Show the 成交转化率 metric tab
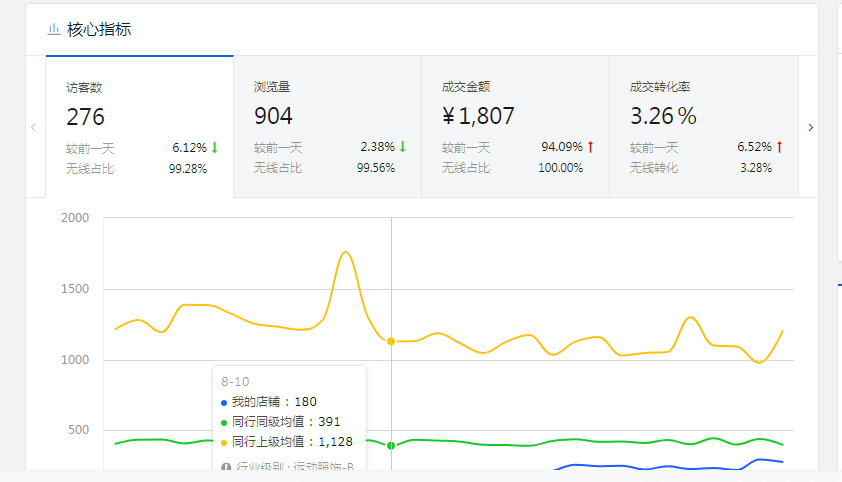Viewport: 842px width, 482px height. point(703,127)
